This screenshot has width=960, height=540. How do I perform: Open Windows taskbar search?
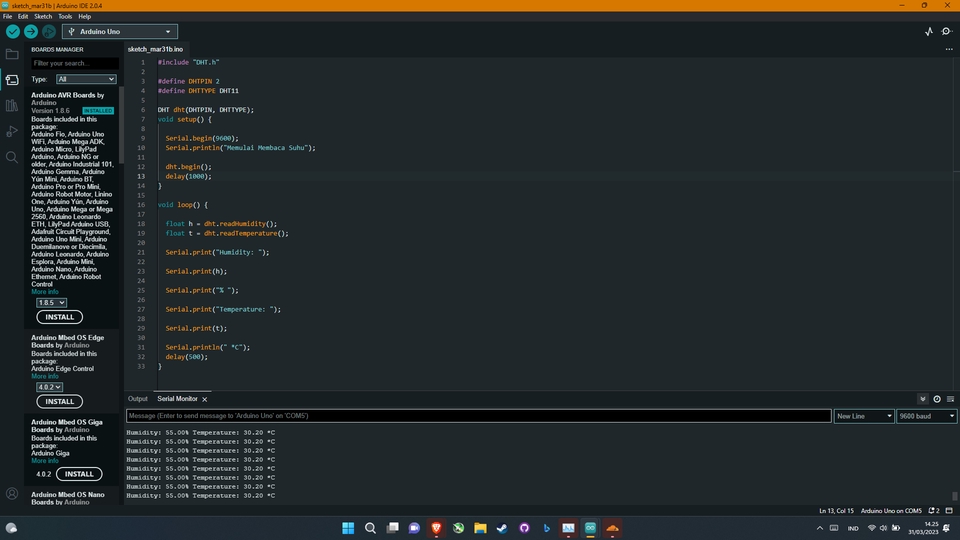point(370,528)
